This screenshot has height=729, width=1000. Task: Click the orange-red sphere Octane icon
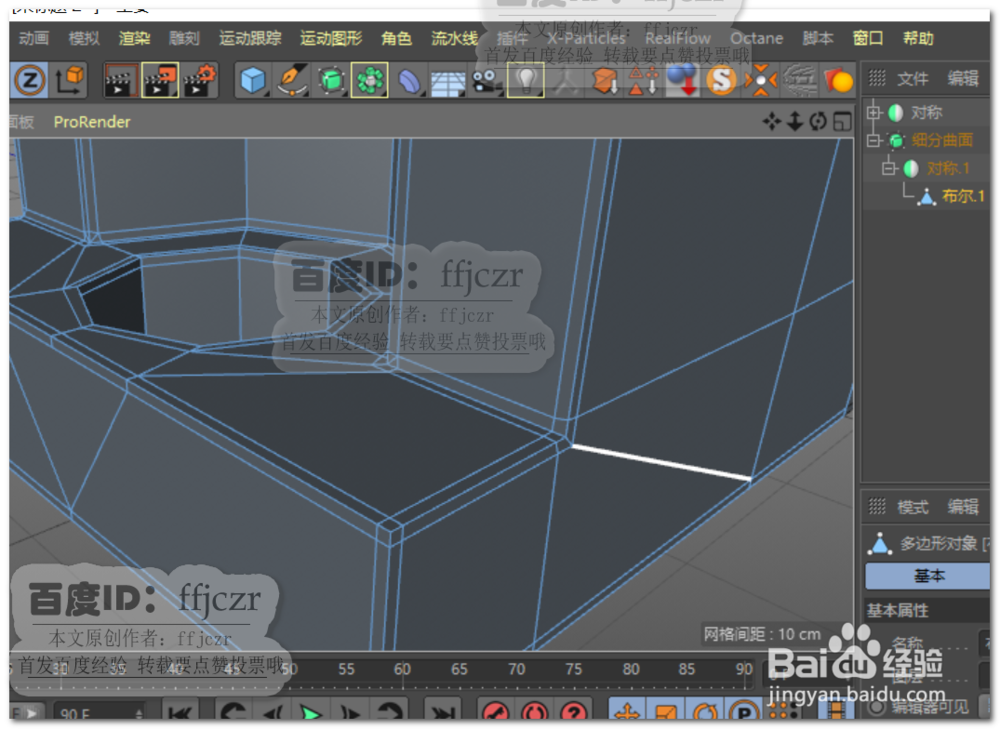tap(839, 81)
